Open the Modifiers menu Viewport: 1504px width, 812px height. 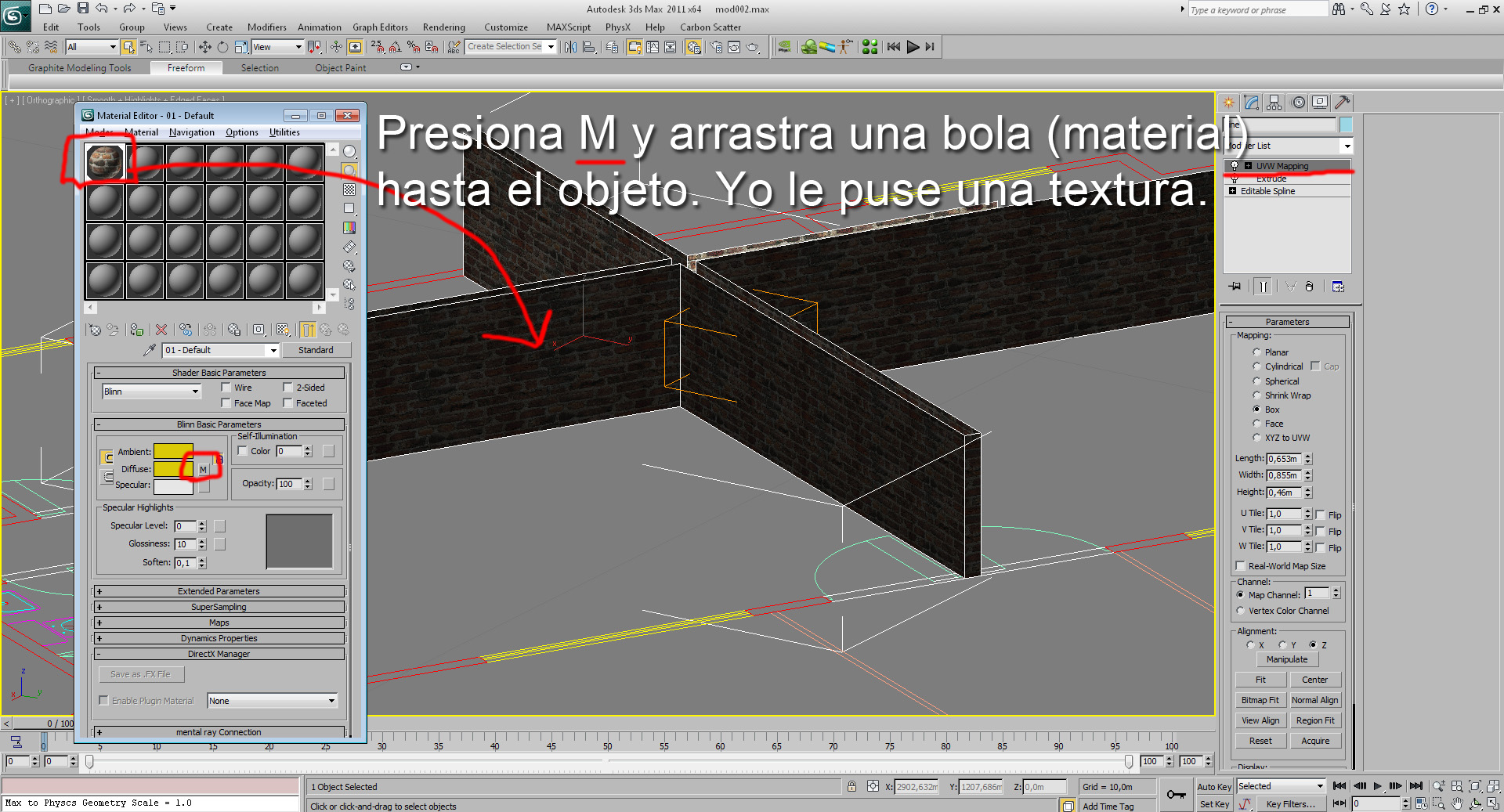(x=267, y=27)
